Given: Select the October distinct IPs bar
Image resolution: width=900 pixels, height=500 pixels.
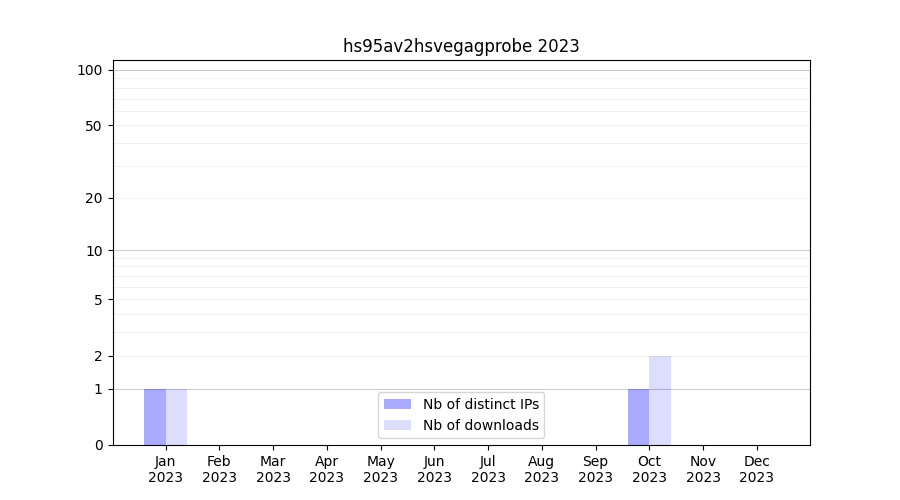Looking at the screenshot, I should tap(638, 417).
